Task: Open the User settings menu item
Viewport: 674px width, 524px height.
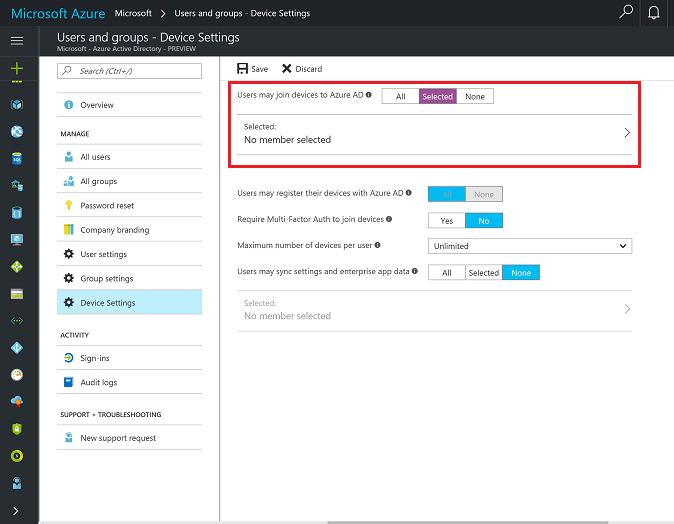Action: point(103,254)
